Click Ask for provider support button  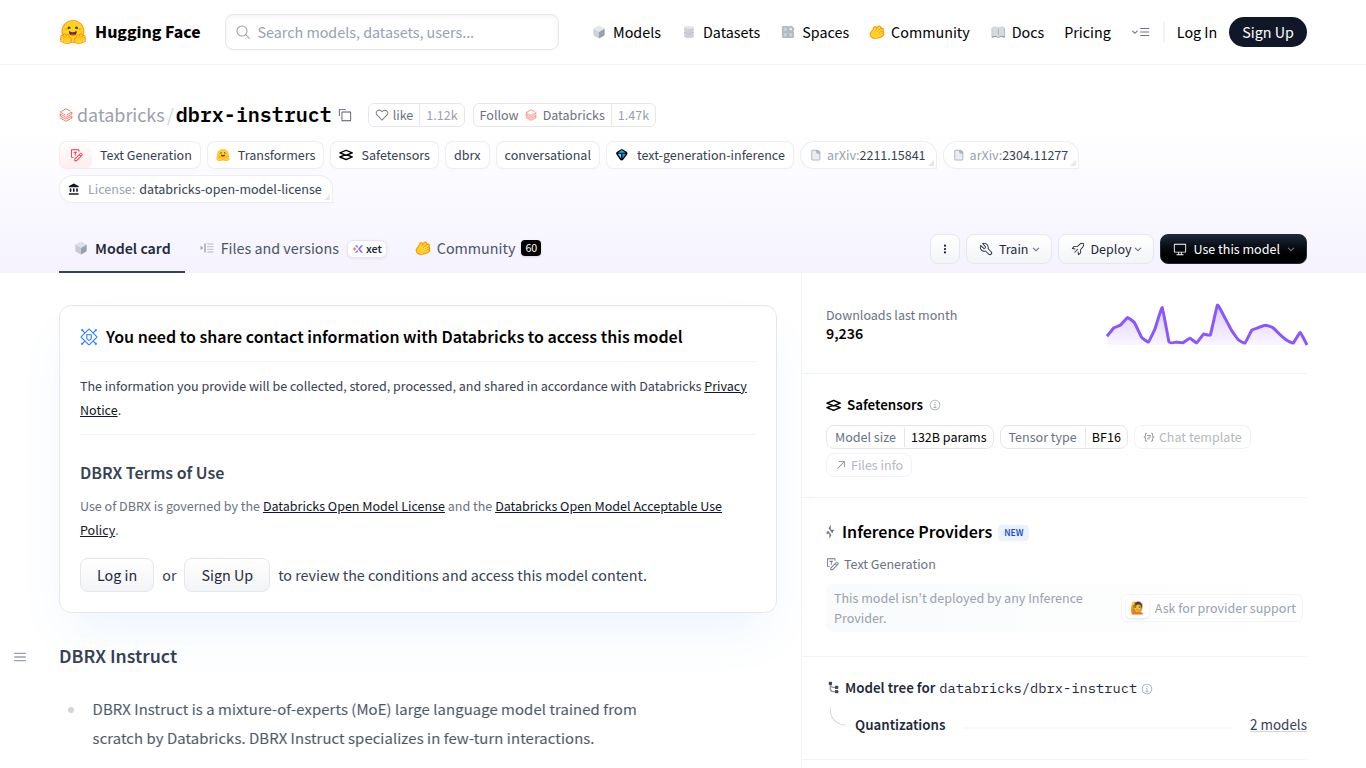[x=1213, y=608]
